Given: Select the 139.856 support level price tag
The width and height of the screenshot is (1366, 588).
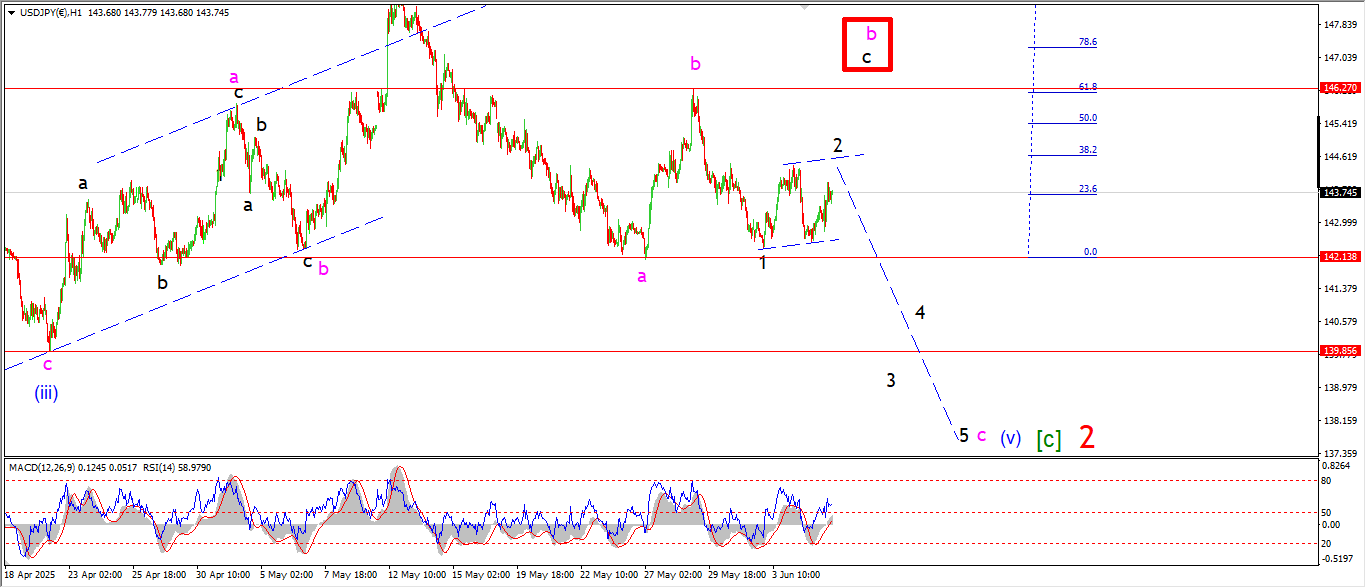Looking at the screenshot, I should coord(1338,351).
